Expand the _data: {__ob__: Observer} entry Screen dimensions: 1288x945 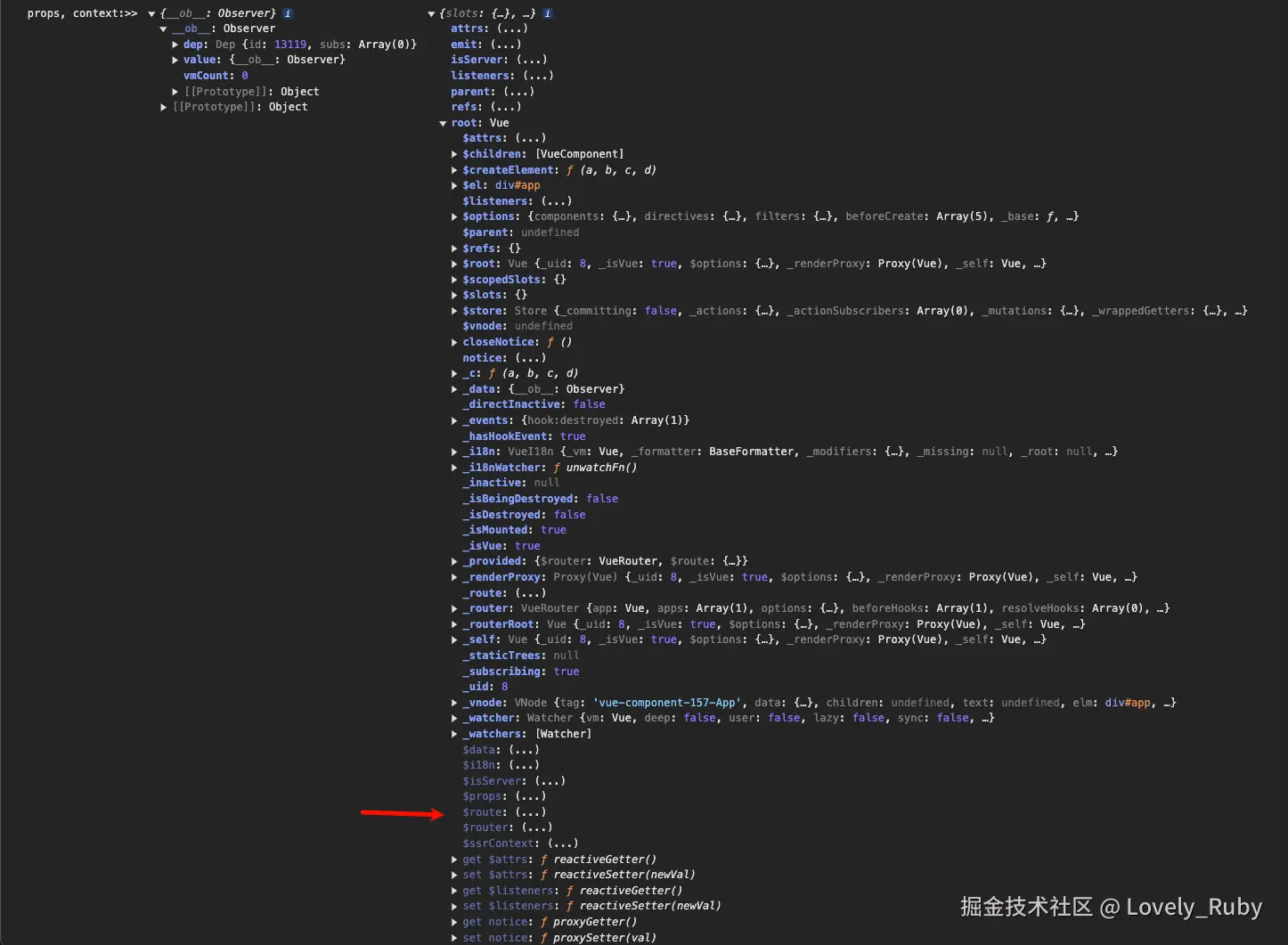(454, 389)
